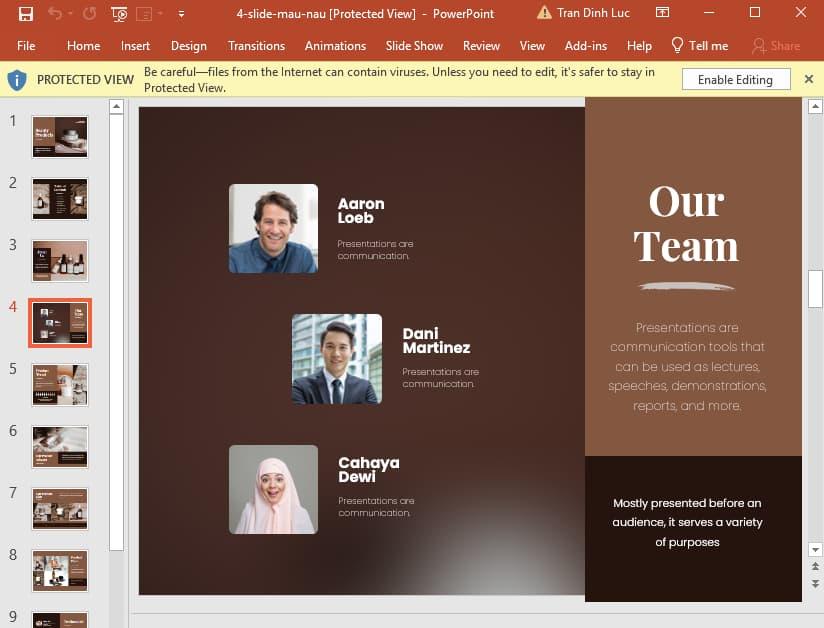Click Aaron Loeb's profile photo on the slide
Screen dimensions: 824x628
pyautogui.click(x=273, y=228)
